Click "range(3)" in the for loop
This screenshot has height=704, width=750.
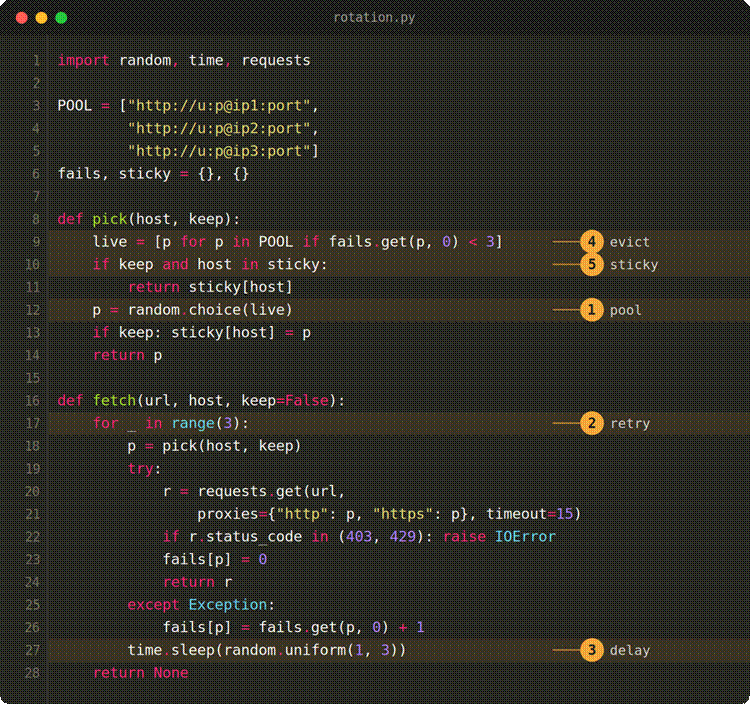(x=206, y=424)
